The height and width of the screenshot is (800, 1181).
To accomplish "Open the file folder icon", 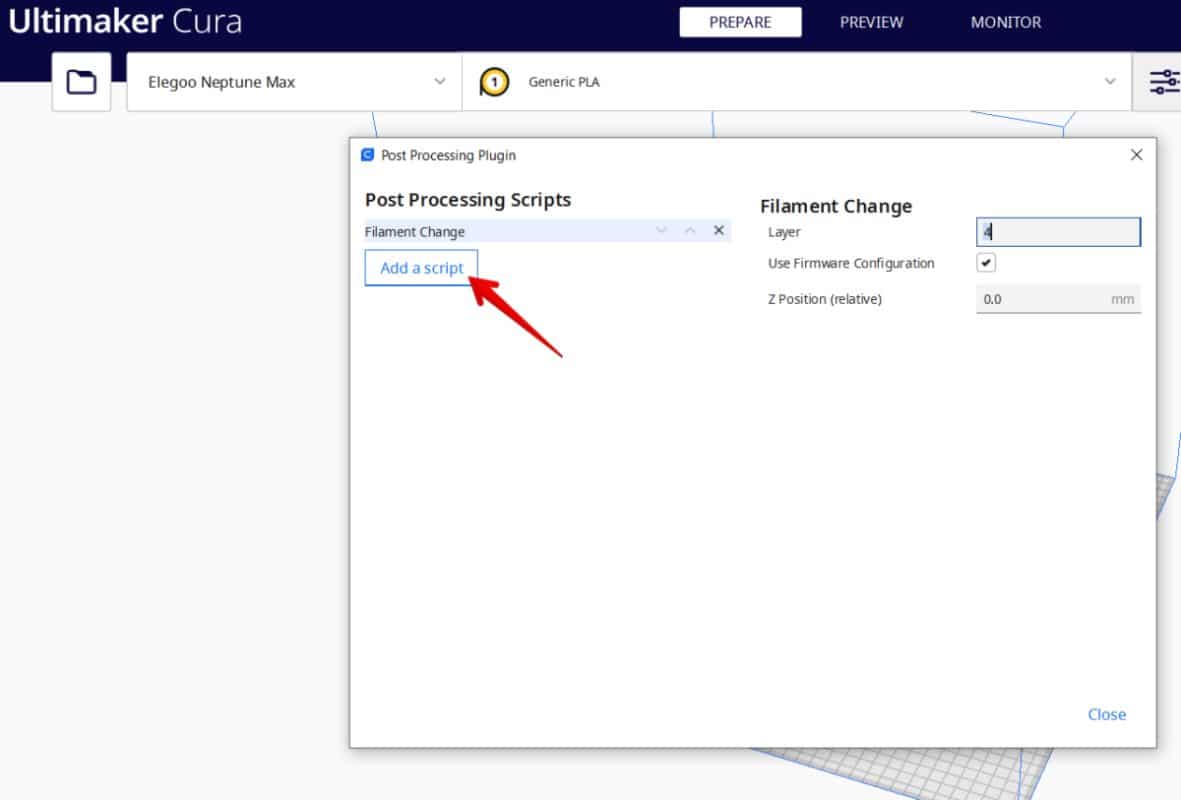I will [81, 82].
